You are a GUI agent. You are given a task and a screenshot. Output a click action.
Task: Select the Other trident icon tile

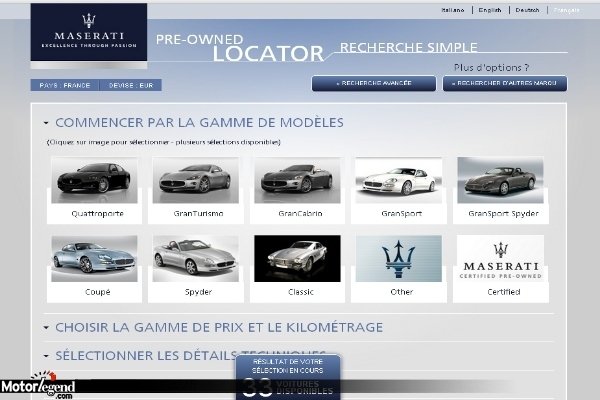click(x=399, y=259)
